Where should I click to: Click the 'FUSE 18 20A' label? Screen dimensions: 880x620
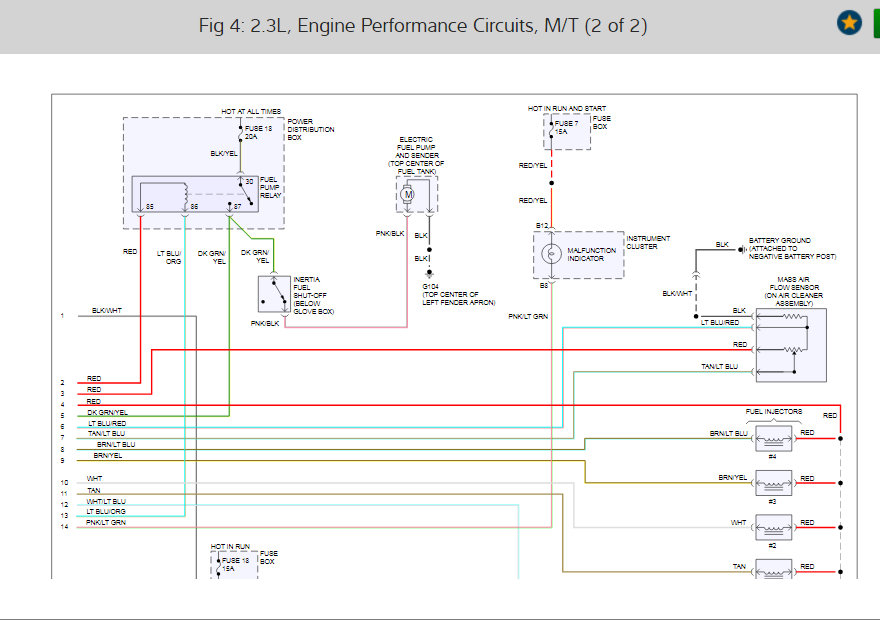pos(258,132)
